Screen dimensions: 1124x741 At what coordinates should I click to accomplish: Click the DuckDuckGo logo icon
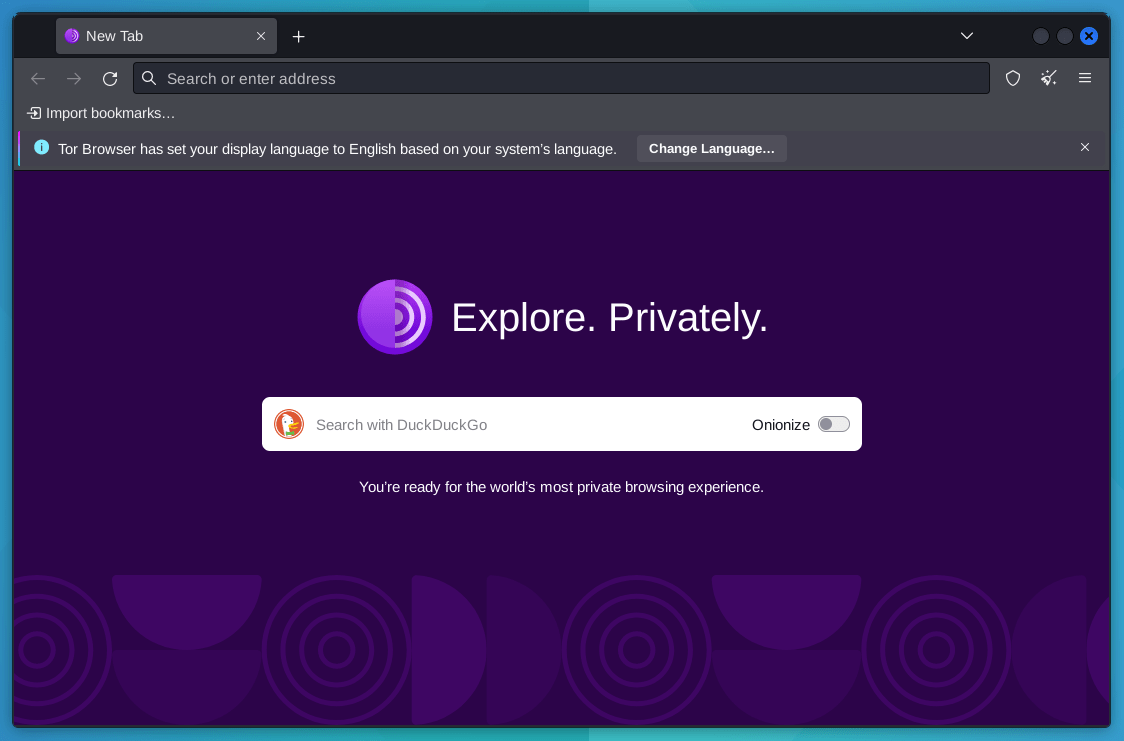pyautogui.click(x=289, y=424)
